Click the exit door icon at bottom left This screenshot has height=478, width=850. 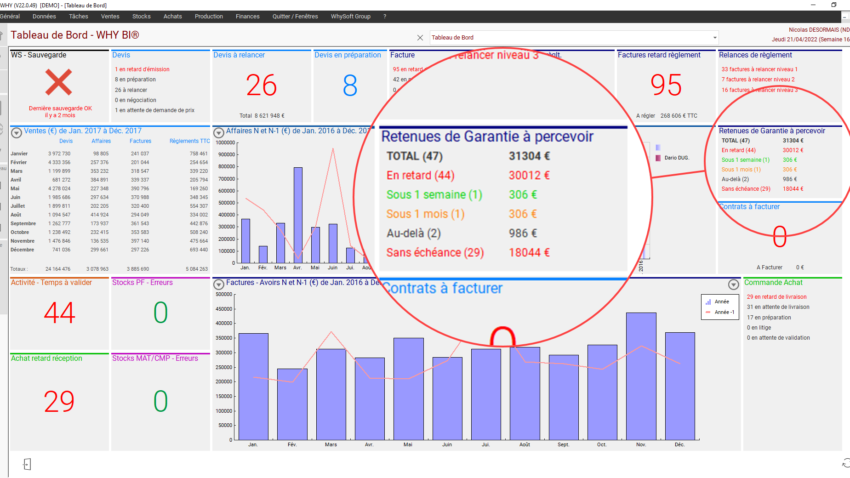click(x=27, y=464)
